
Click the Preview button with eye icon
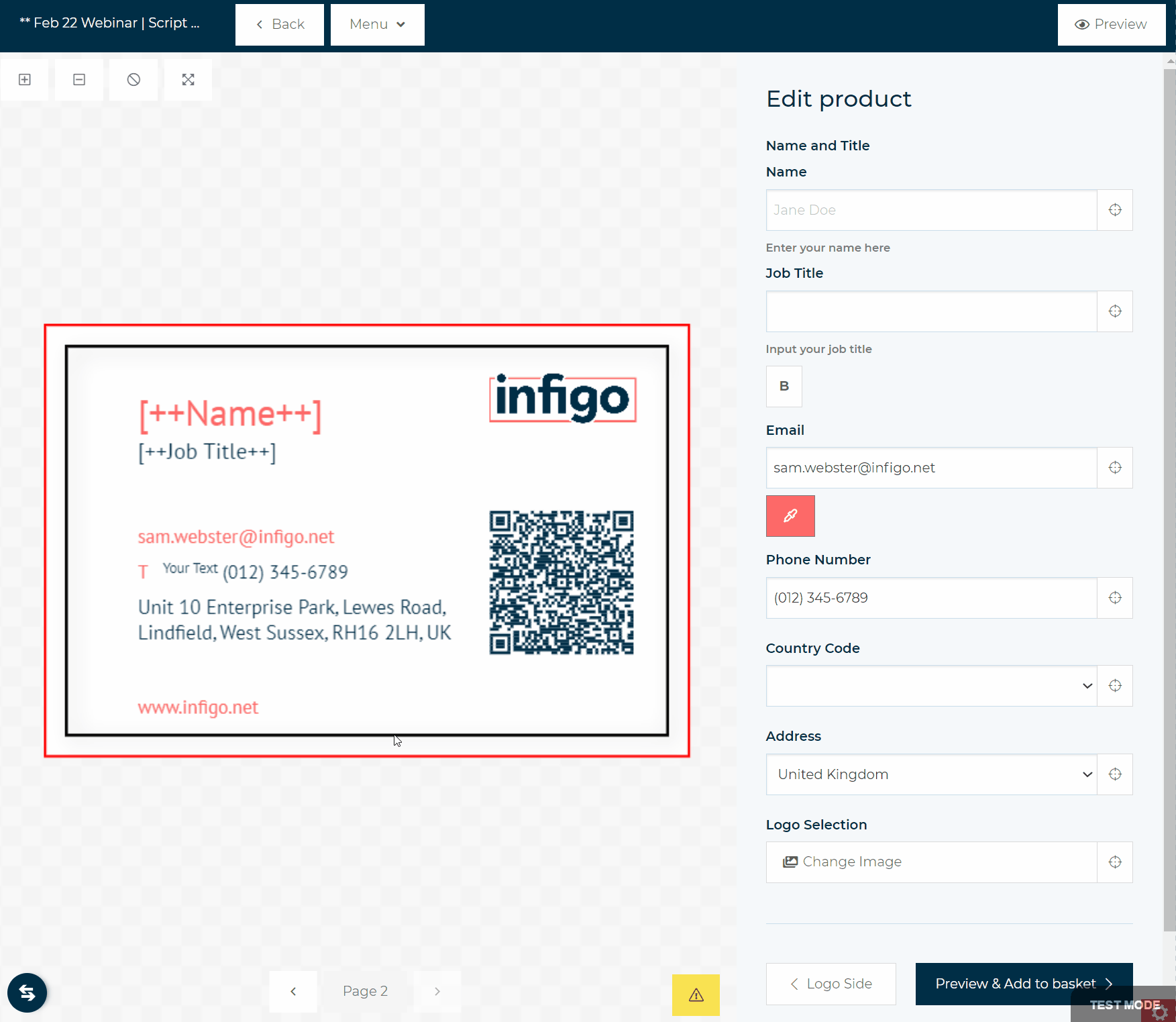coord(1112,25)
